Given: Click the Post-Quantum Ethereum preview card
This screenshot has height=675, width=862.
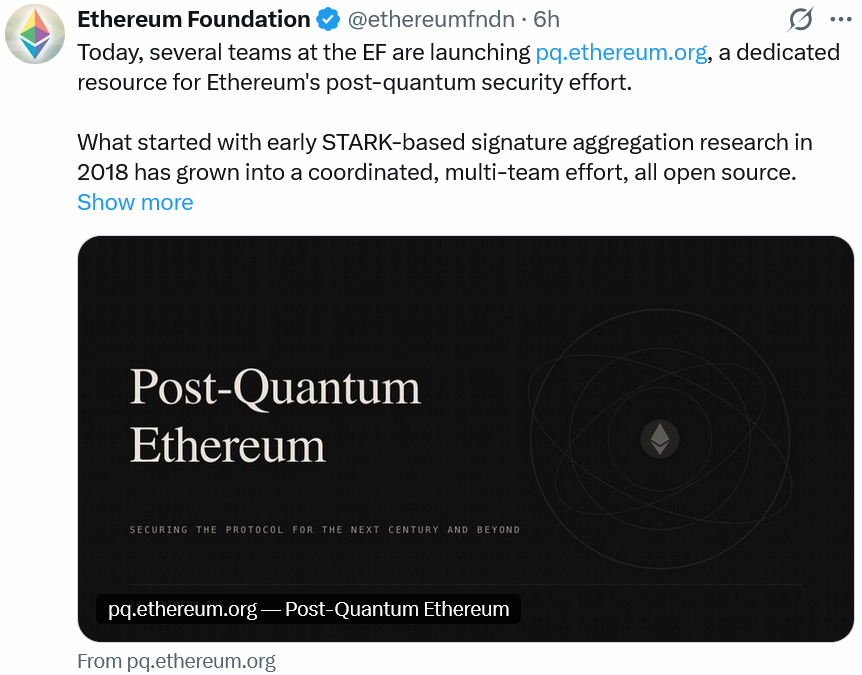Looking at the screenshot, I should (464, 437).
